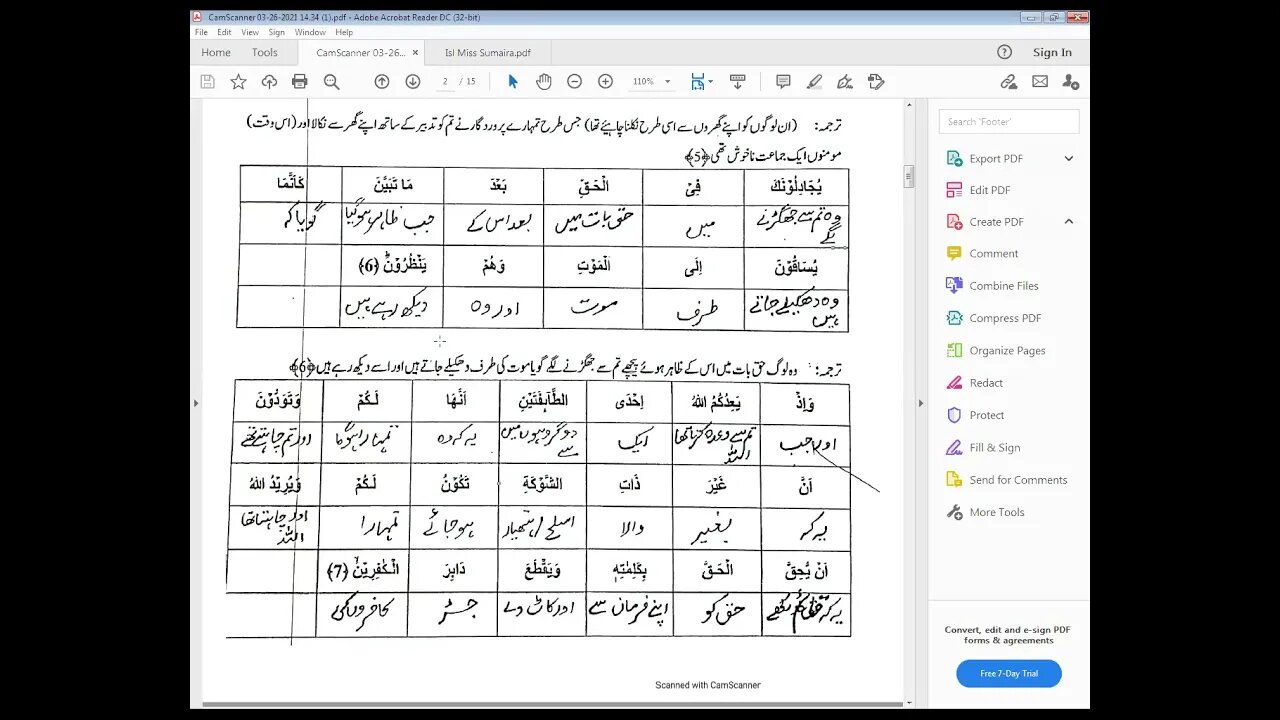The width and height of the screenshot is (1280, 720).
Task: Select the CamScanner 03-26 document tab
Action: pos(360,53)
